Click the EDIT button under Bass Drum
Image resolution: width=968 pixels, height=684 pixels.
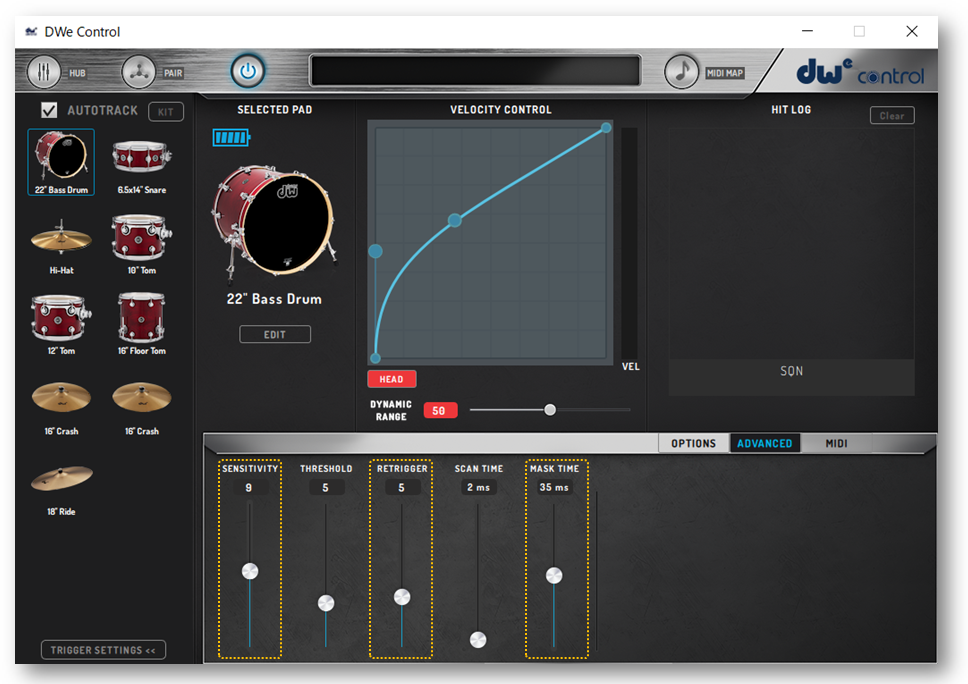(275, 334)
